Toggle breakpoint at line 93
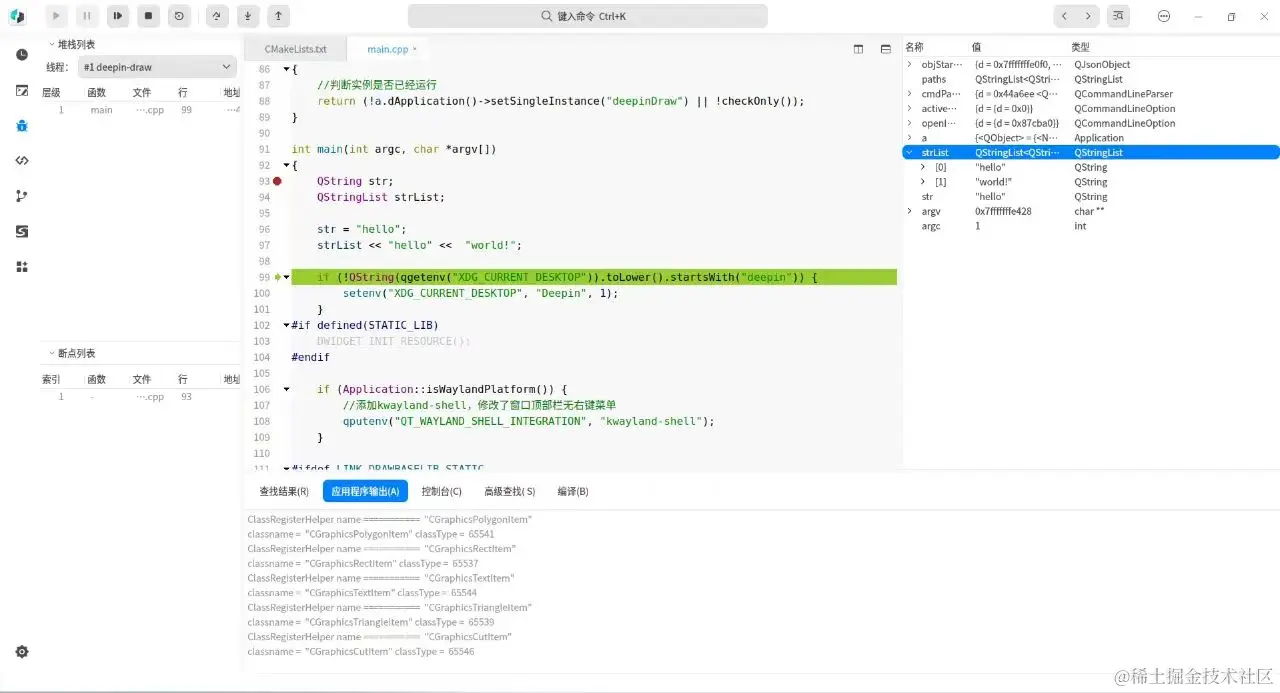Image resolution: width=1280 pixels, height=693 pixels. [x=277, y=181]
